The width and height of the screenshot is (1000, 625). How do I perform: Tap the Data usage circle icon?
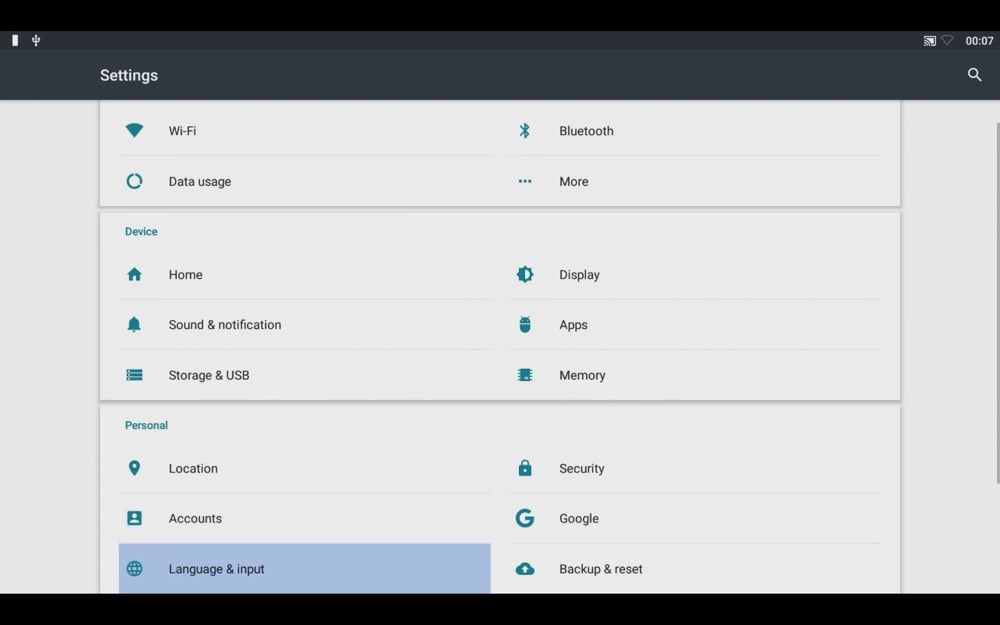tap(134, 181)
